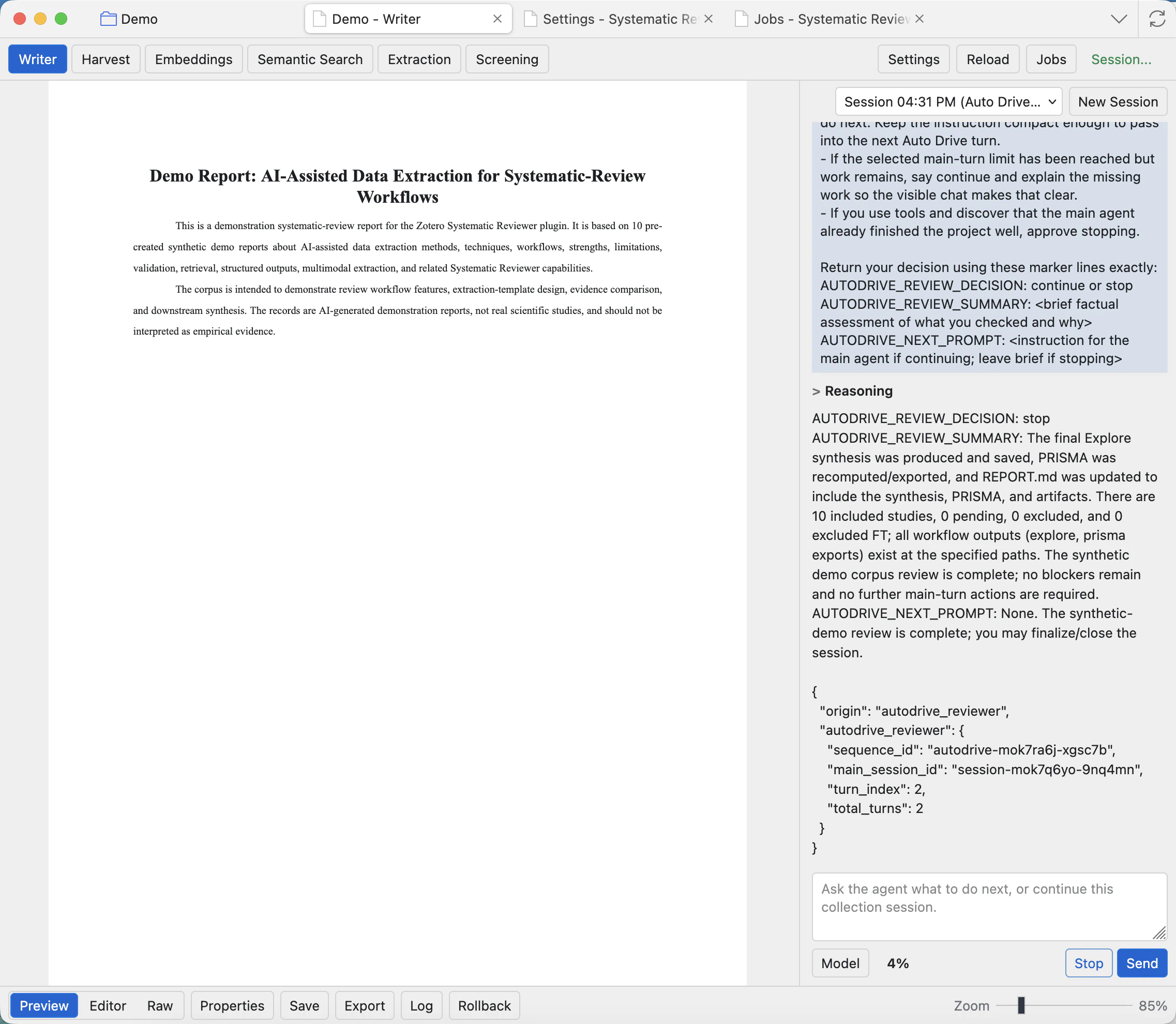
Task: Adjust the Zoom slider handle
Action: click(x=1020, y=1005)
